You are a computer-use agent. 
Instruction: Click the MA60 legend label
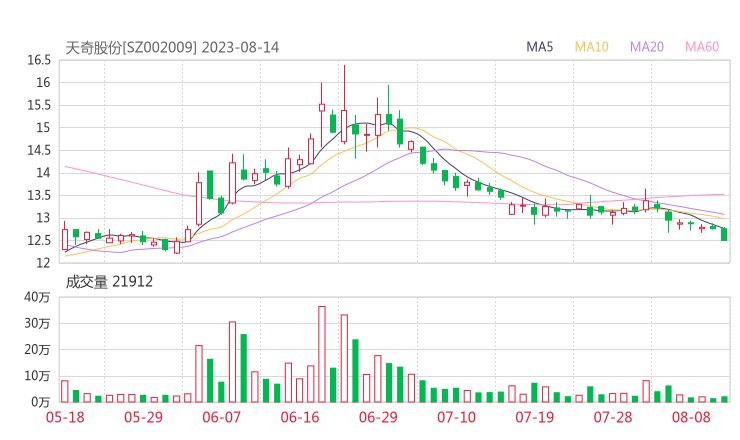tap(702, 47)
